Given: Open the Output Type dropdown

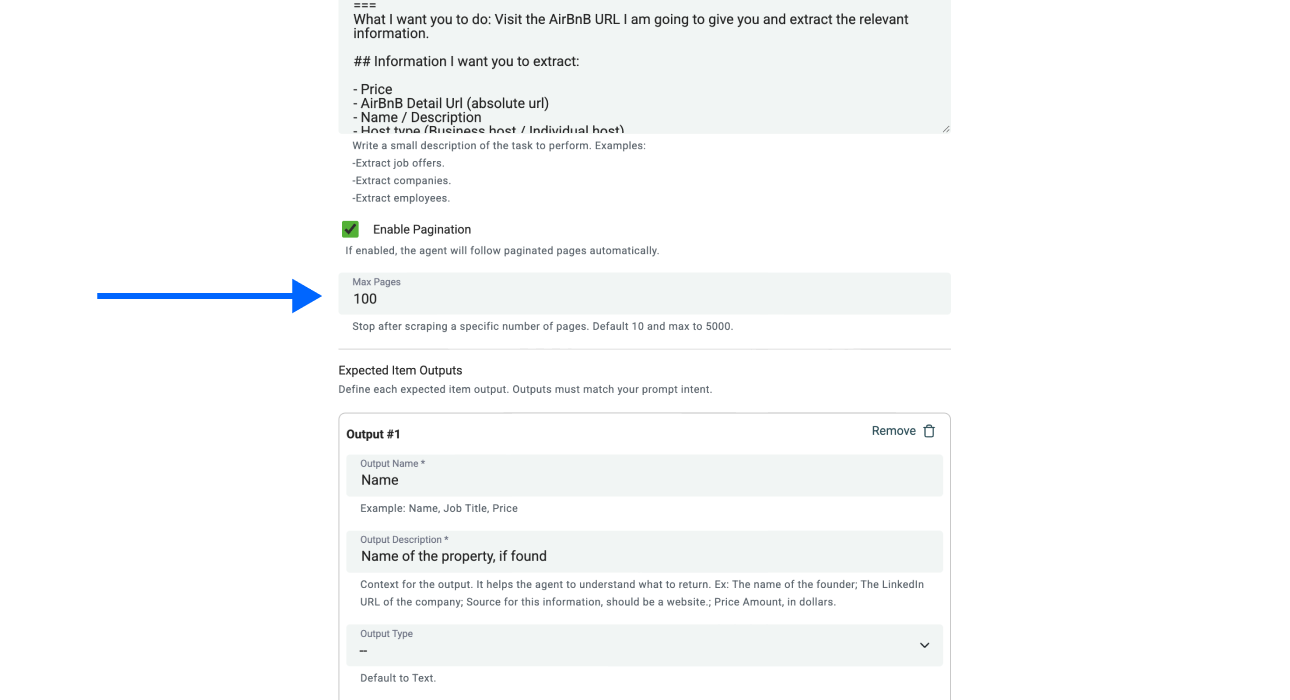Looking at the screenshot, I should [644, 645].
